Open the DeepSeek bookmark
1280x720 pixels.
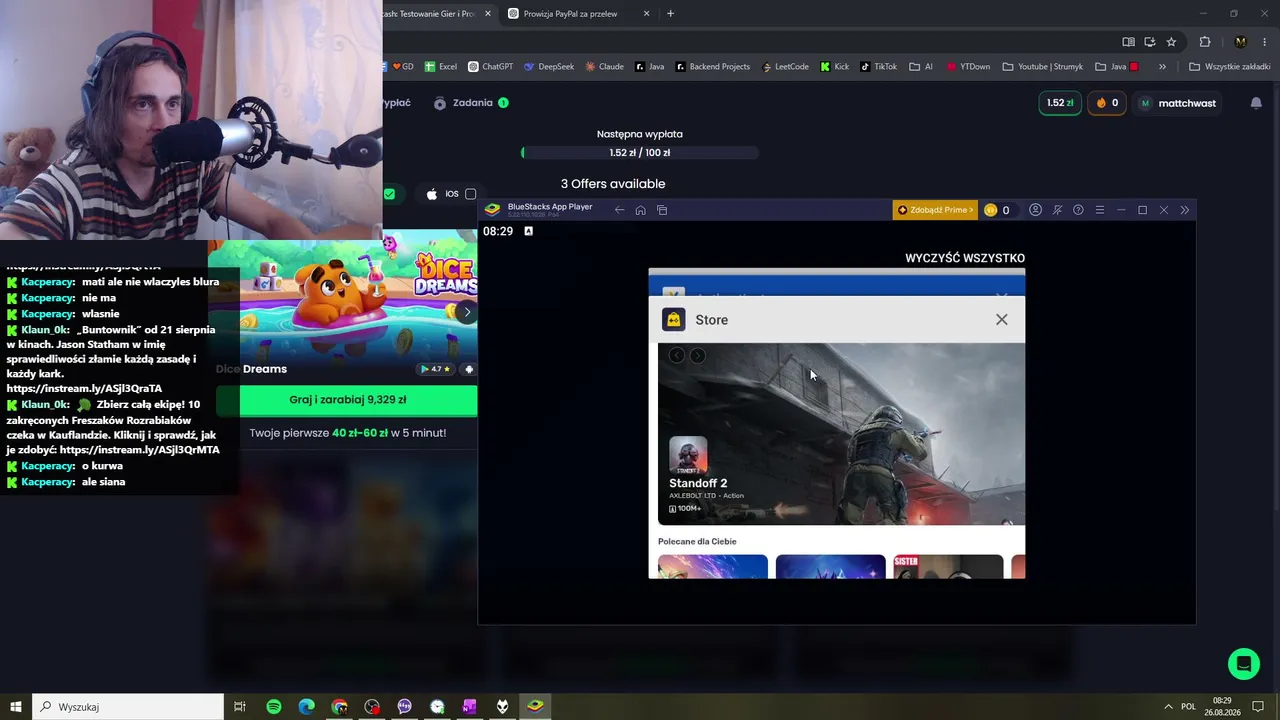coord(549,67)
